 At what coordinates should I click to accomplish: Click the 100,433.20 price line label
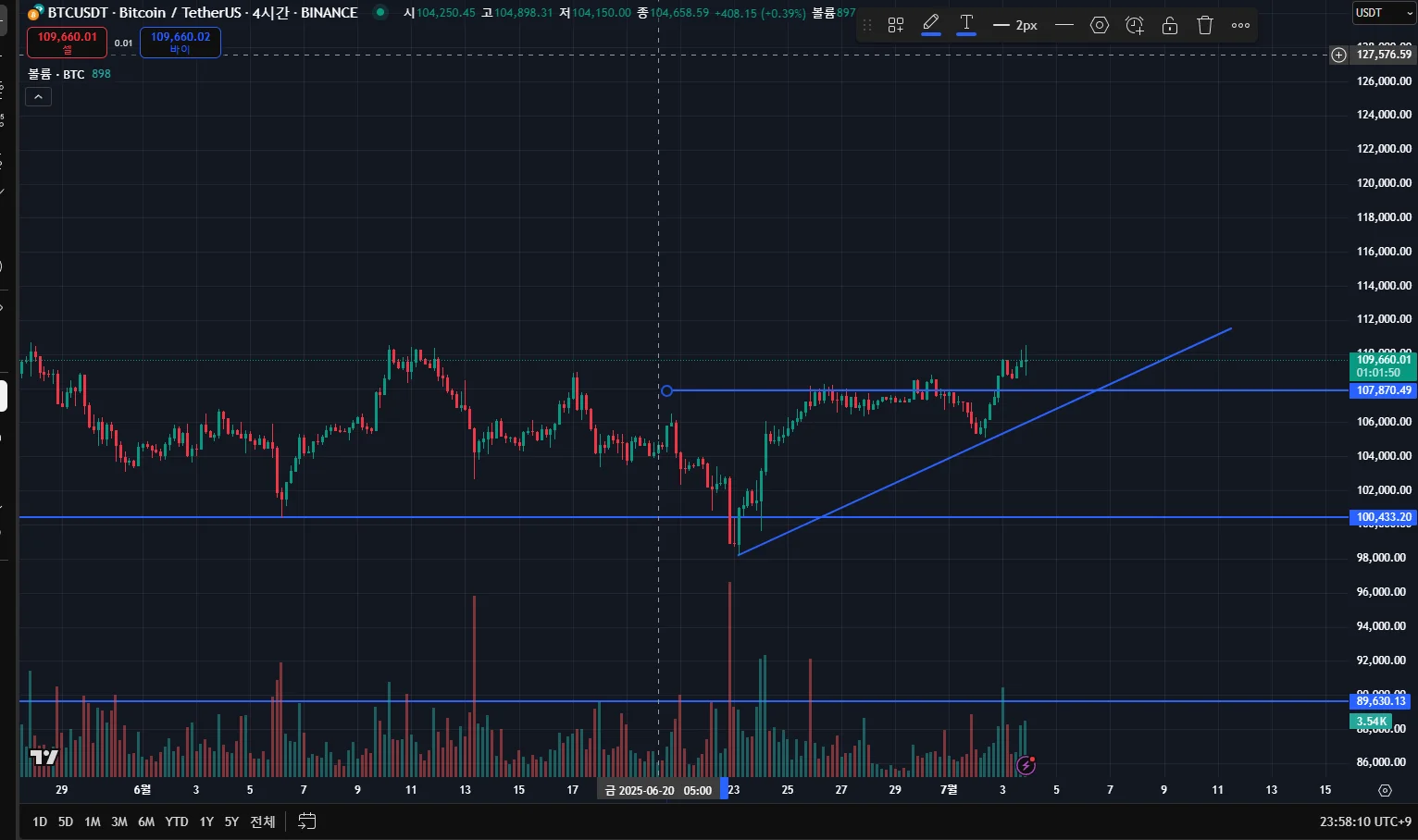1384,517
